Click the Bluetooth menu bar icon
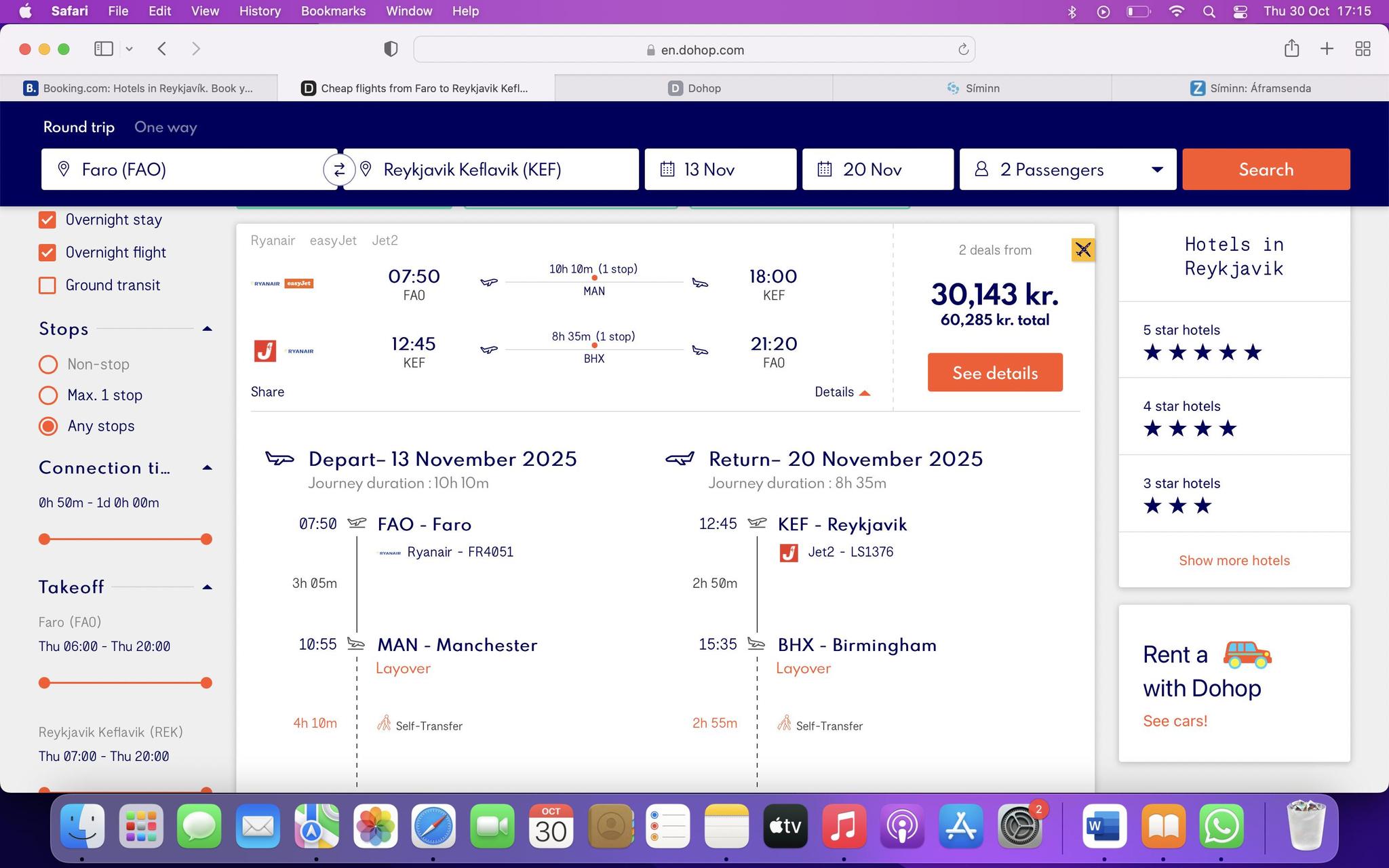The width and height of the screenshot is (1389, 868). tap(1072, 12)
